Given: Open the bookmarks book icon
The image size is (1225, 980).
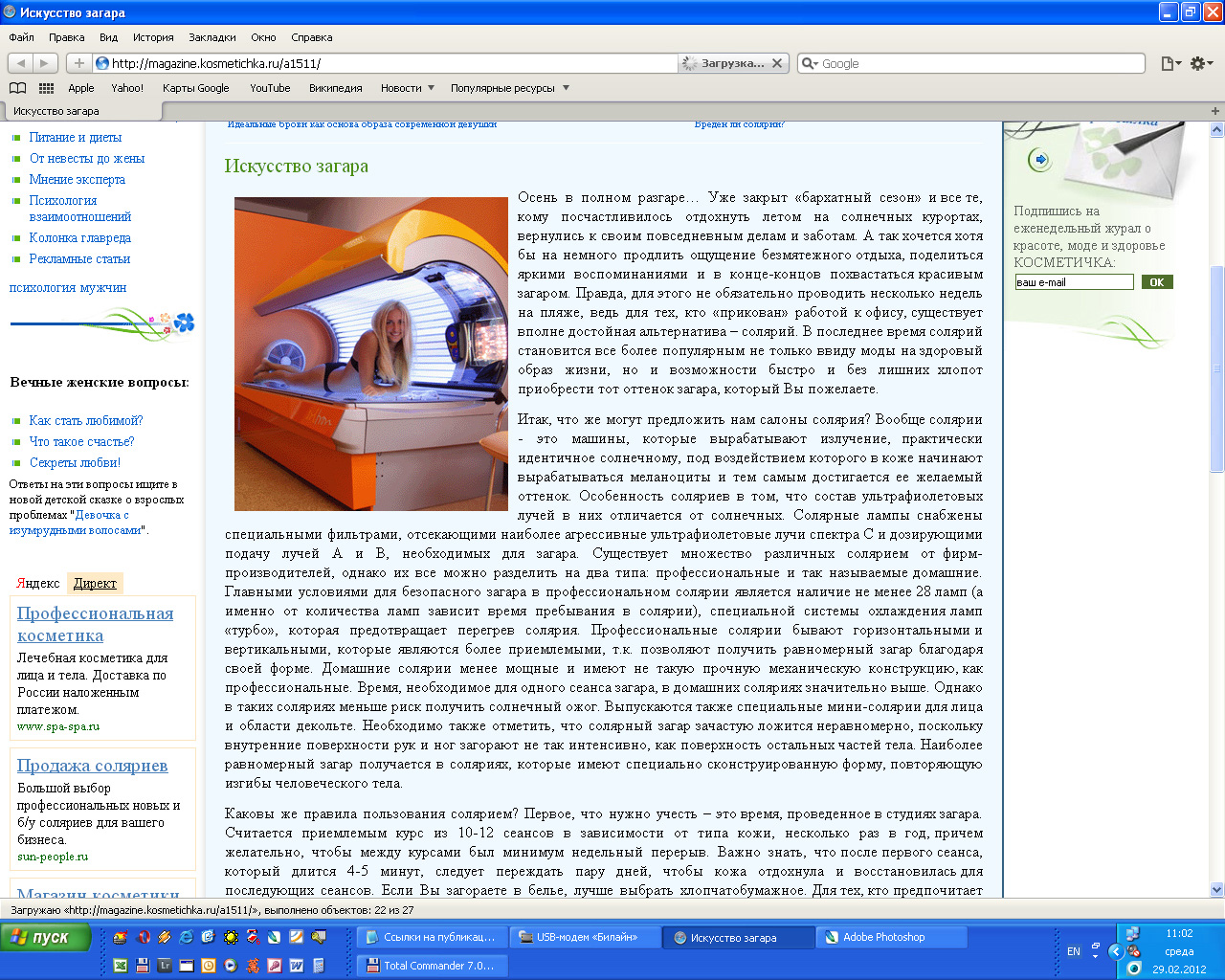Looking at the screenshot, I should pyautogui.click(x=17, y=88).
